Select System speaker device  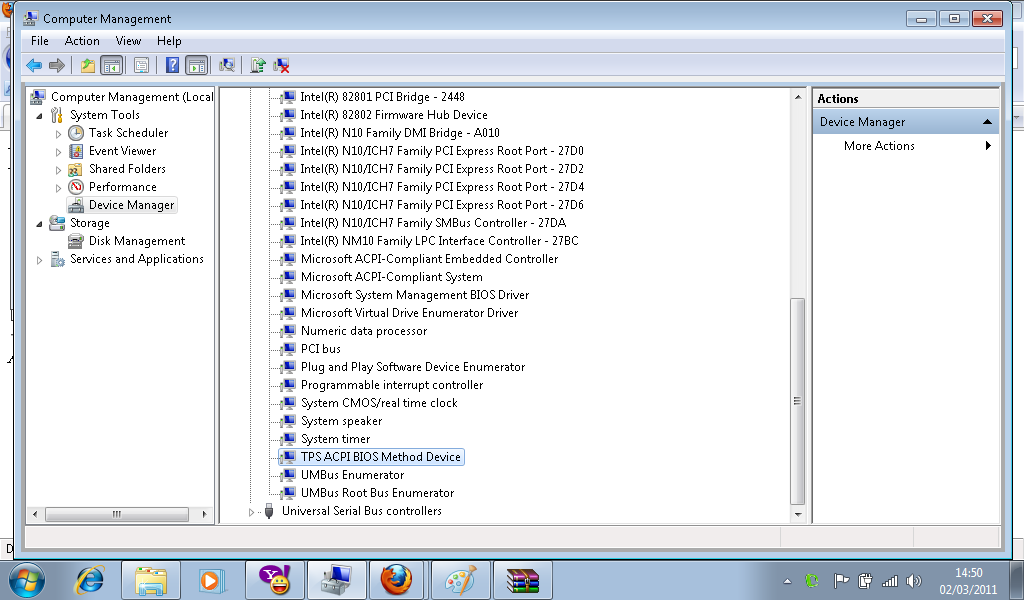tap(341, 421)
